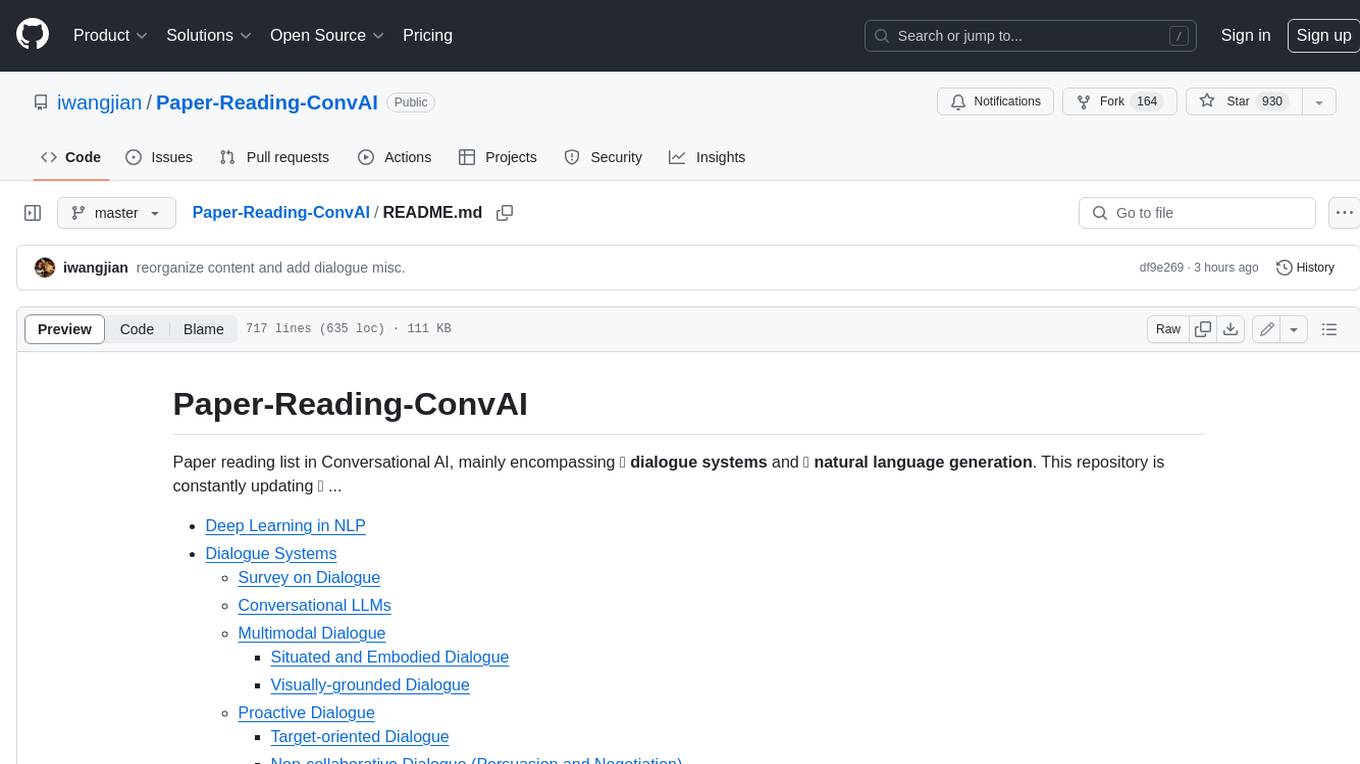
Task: Focus the Go to file field
Action: [1197, 213]
